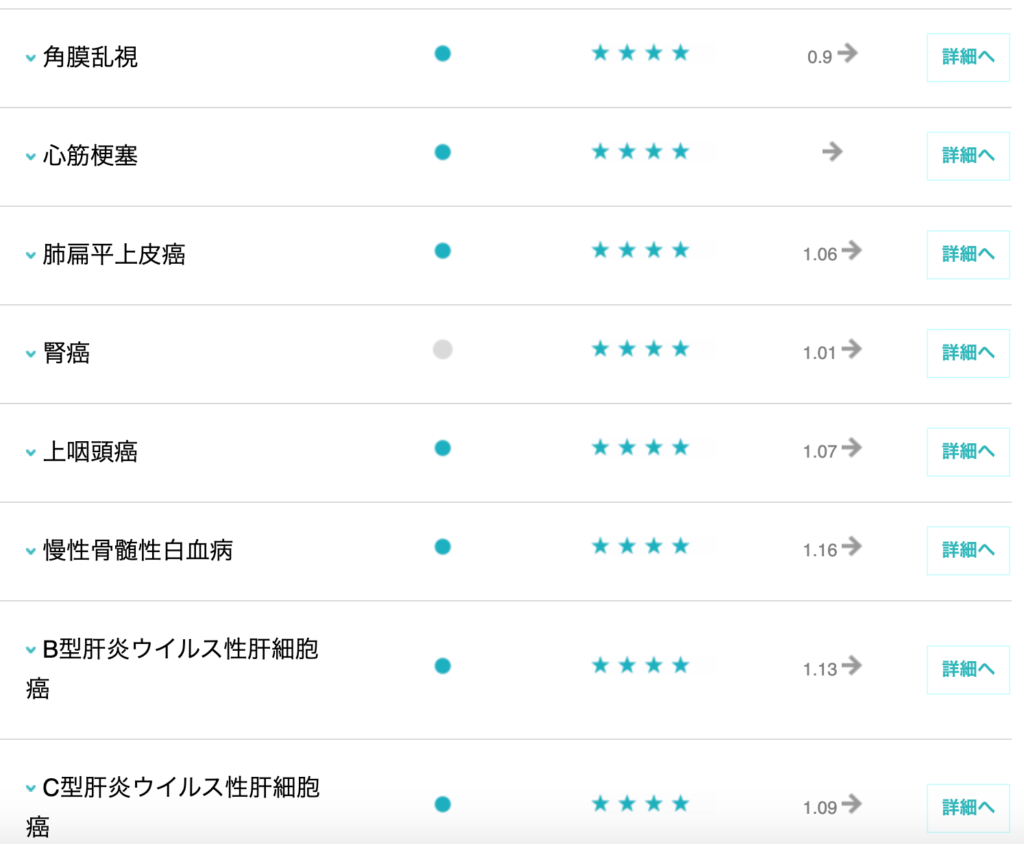This screenshot has width=1024, height=844.
Task: Expand the 角膜乱視 row chevron
Action: [31, 59]
